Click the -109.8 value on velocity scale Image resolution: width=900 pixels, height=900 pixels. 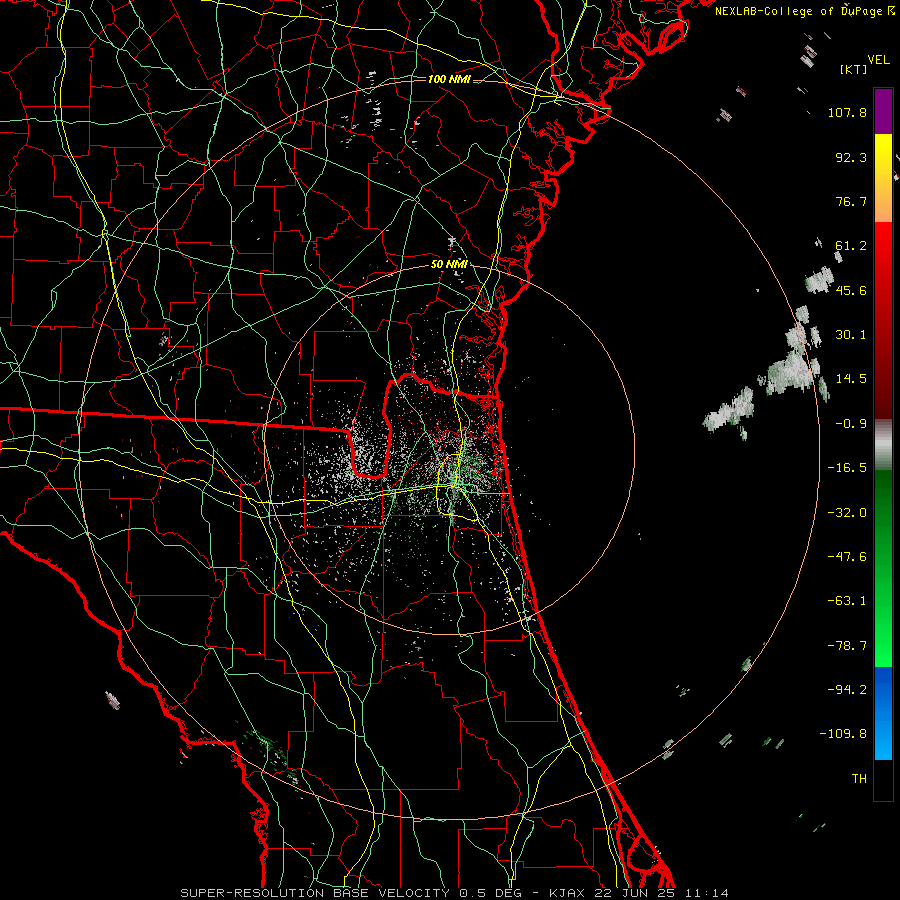(x=843, y=734)
